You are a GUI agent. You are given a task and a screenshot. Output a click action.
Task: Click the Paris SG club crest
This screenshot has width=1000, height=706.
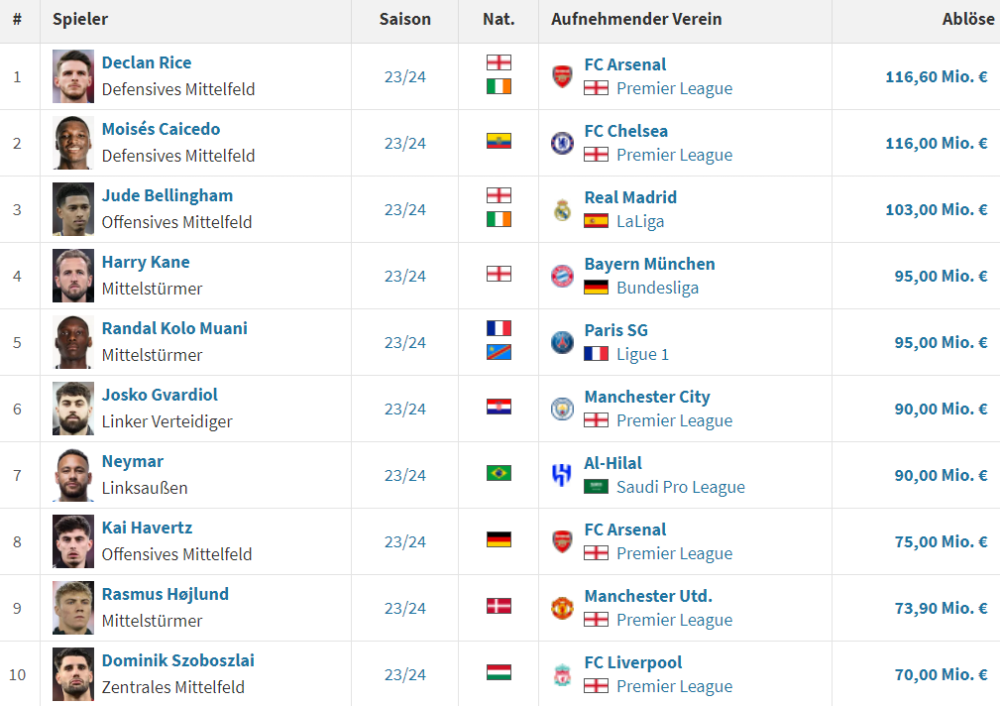coord(563,342)
